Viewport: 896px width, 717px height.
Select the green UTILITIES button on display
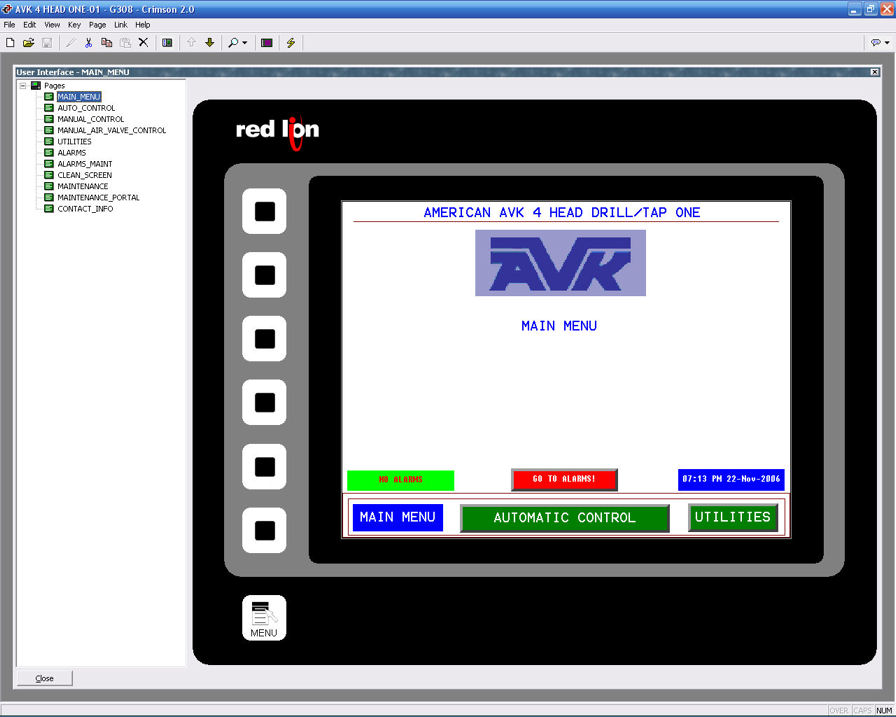click(x=733, y=518)
